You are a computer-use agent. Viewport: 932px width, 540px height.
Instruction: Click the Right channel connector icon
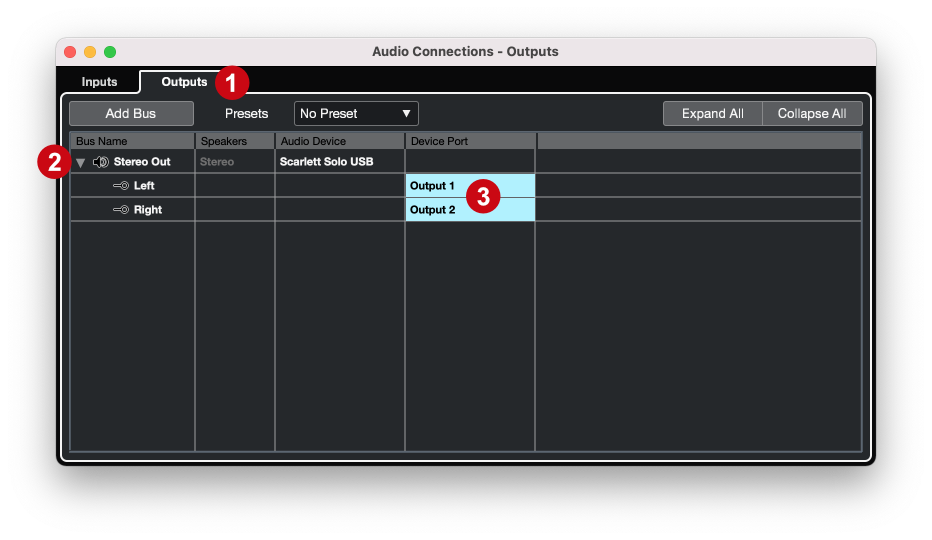point(121,209)
